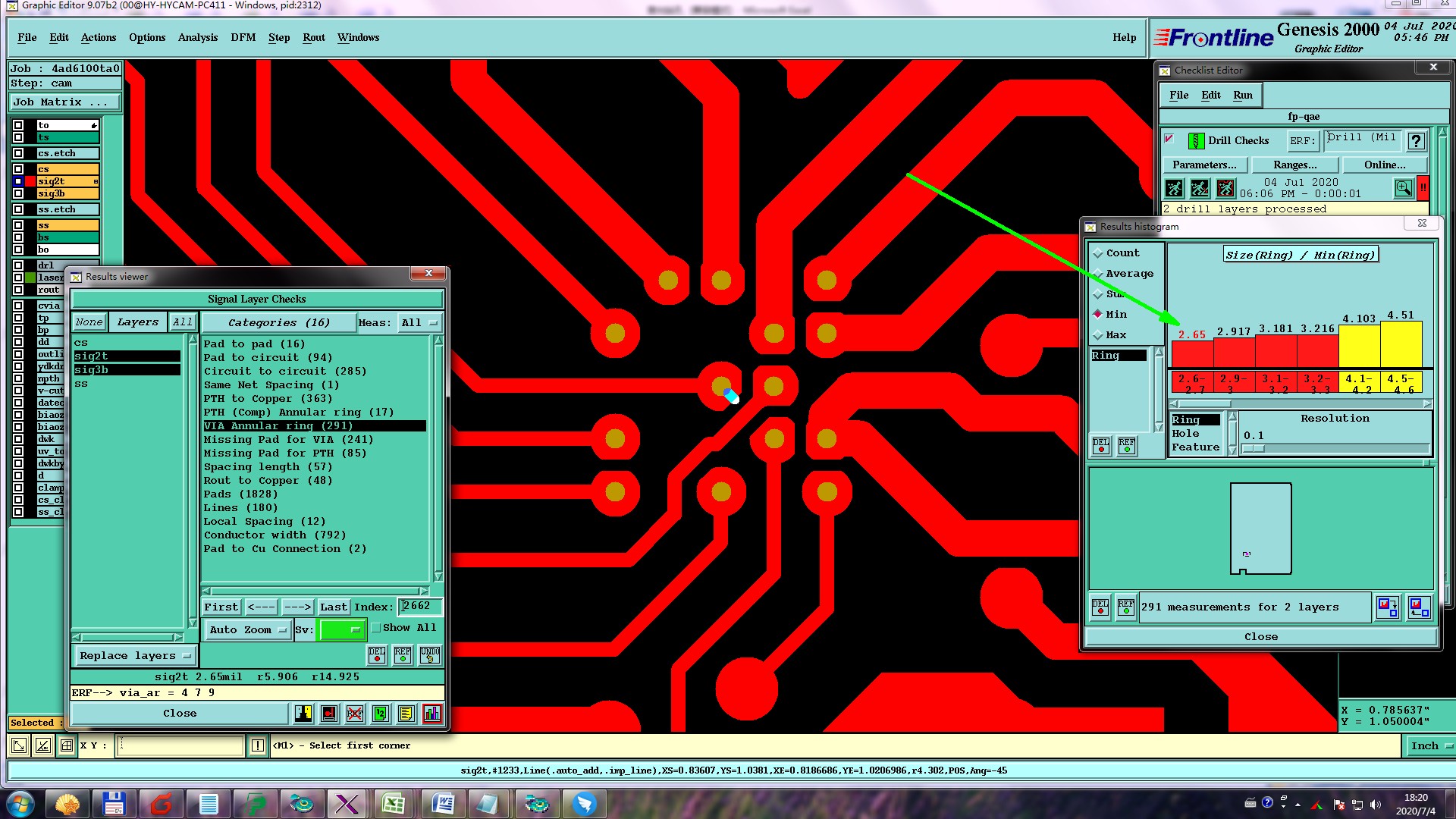Run drill check with first running-man icon
Image resolution: width=1456 pixels, height=819 pixels.
point(1174,188)
